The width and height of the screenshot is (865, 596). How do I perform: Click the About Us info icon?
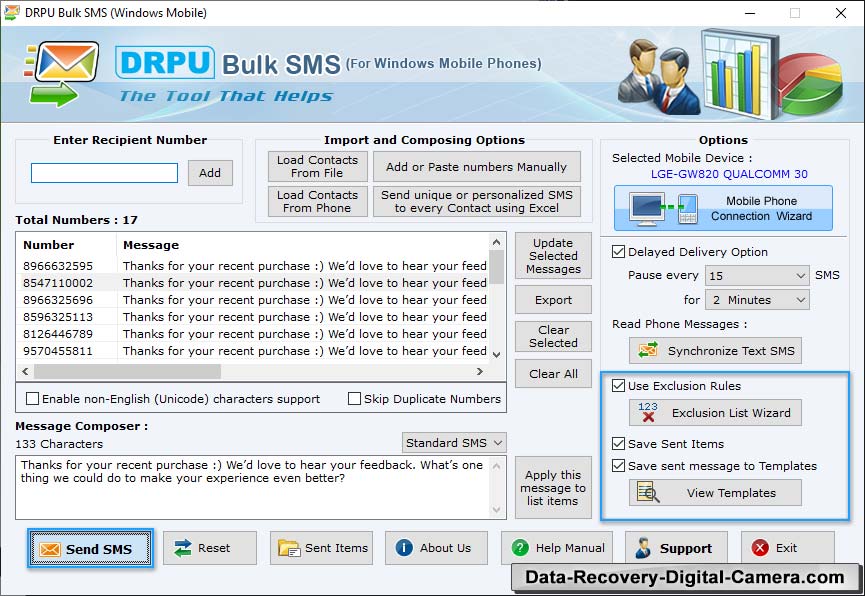[x=404, y=548]
